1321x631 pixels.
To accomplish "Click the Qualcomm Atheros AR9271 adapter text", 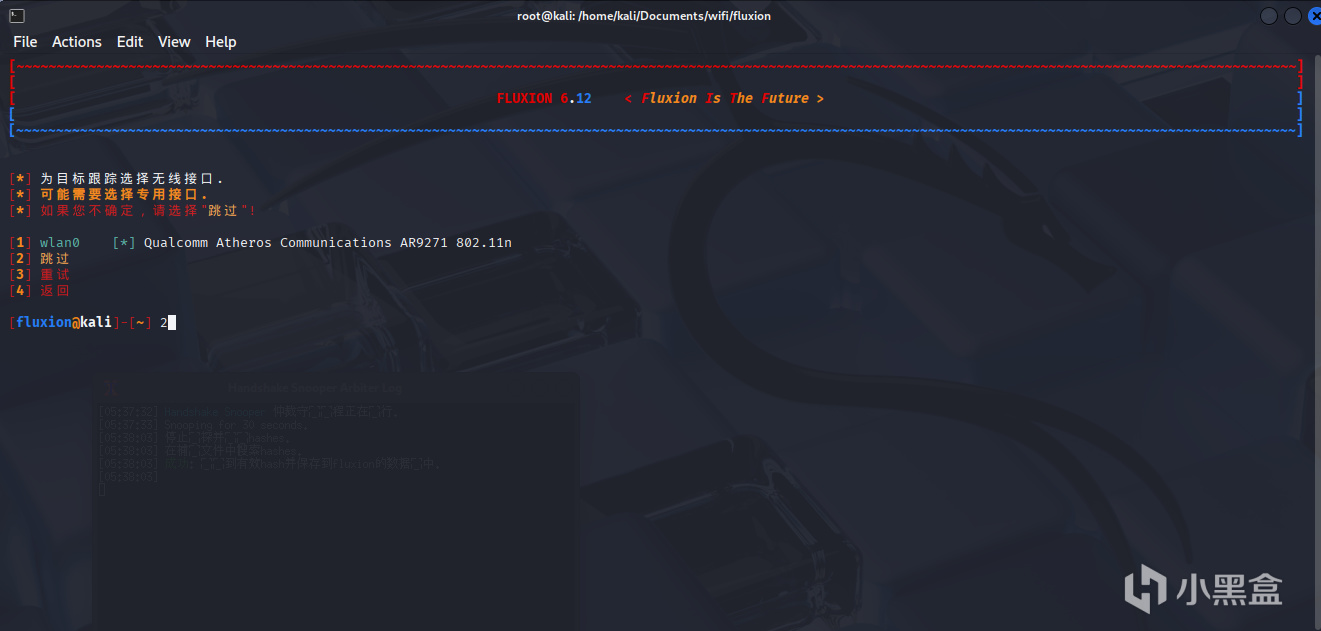I will [x=328, y=243].
